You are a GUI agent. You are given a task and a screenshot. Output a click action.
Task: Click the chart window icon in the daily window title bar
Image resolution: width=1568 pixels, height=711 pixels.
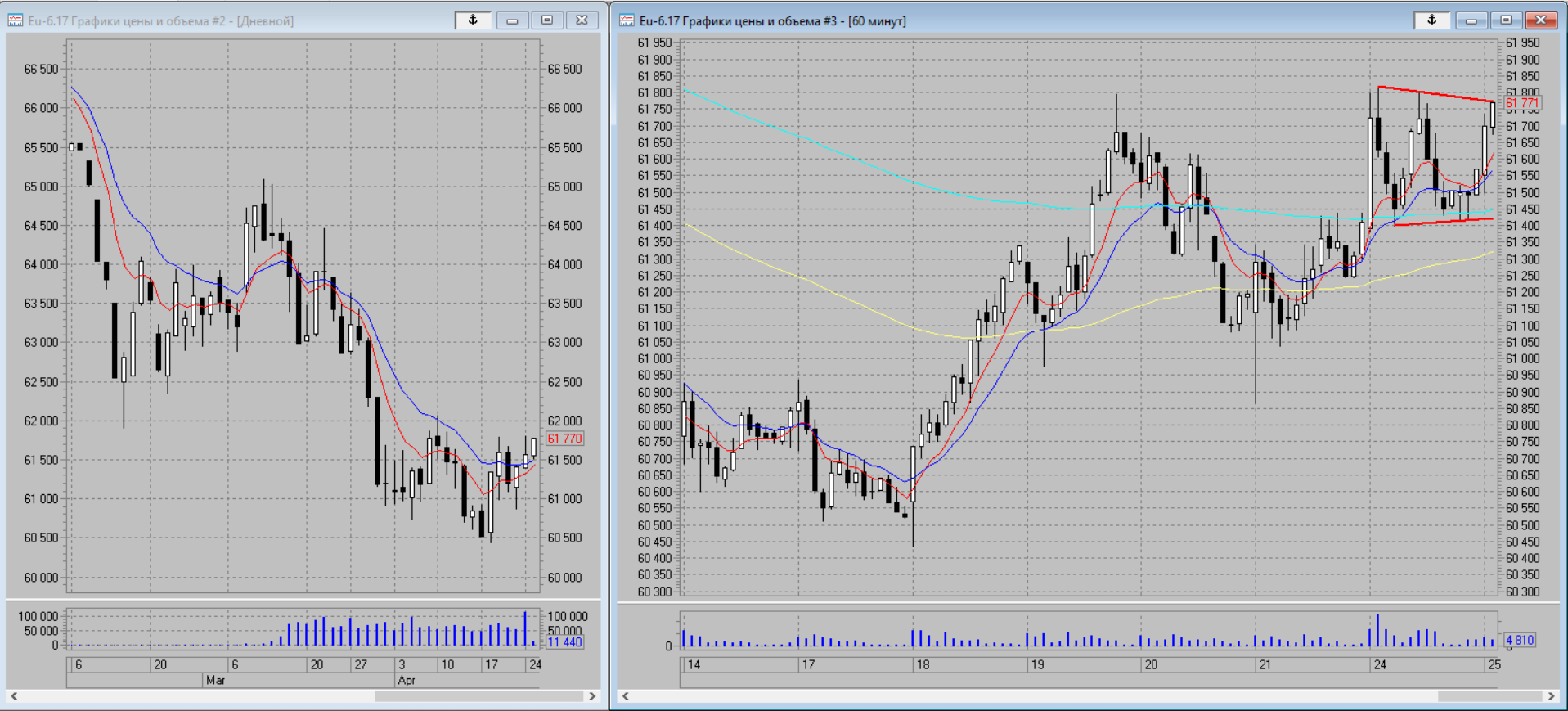(15, 20)
